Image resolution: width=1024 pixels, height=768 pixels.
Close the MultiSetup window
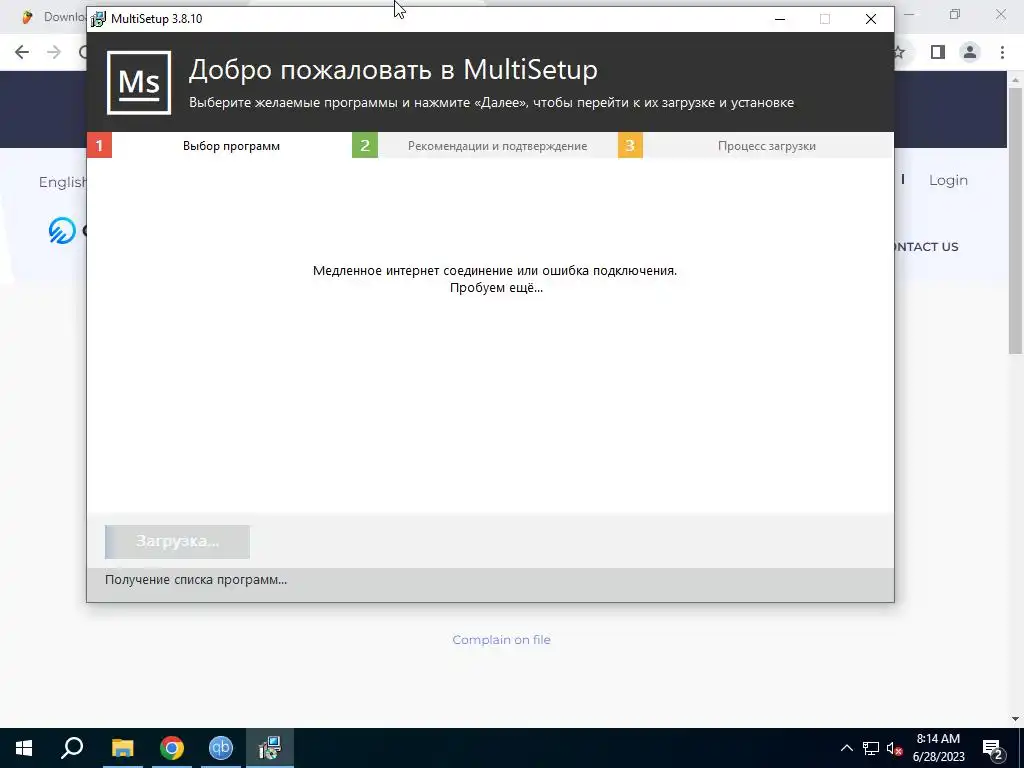tap(871, 19)
